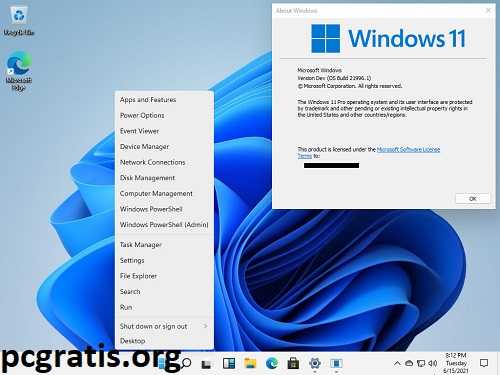Open the taskbar clock and date
The width and height of the screenshot is (500, 375).
coord(456,363)
